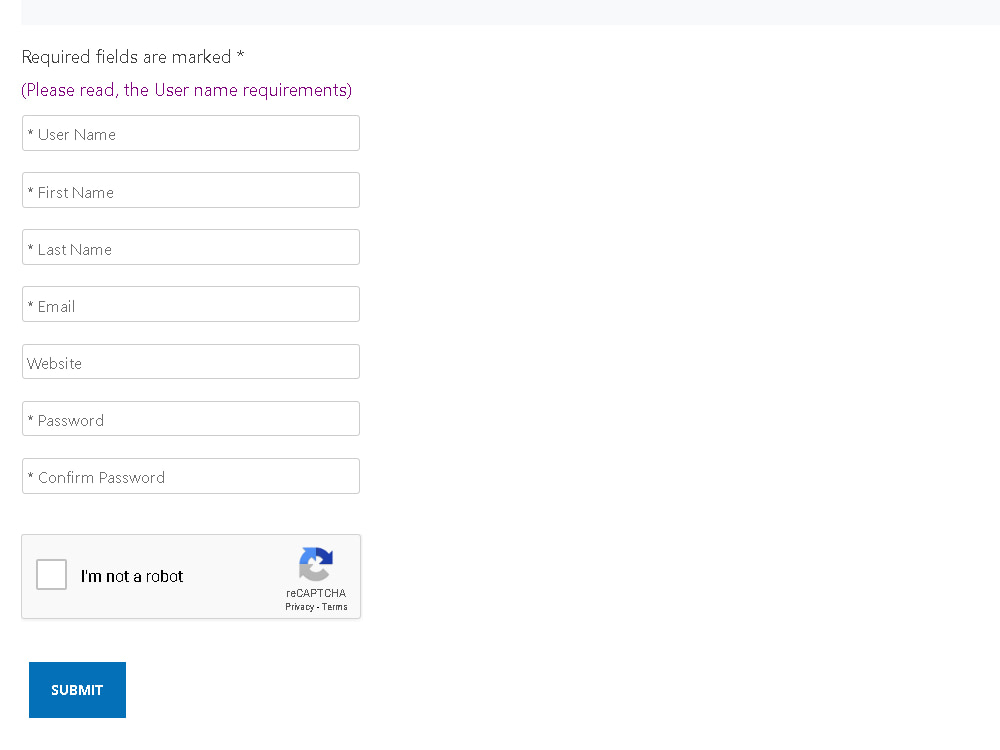
Task: Click the reCAPTCHA logo icon
Action: tap(316, 564)
